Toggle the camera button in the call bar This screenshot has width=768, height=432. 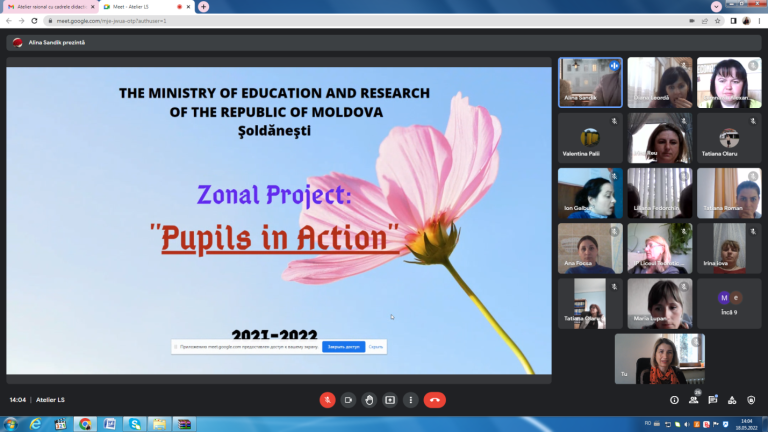coord(348,400)
